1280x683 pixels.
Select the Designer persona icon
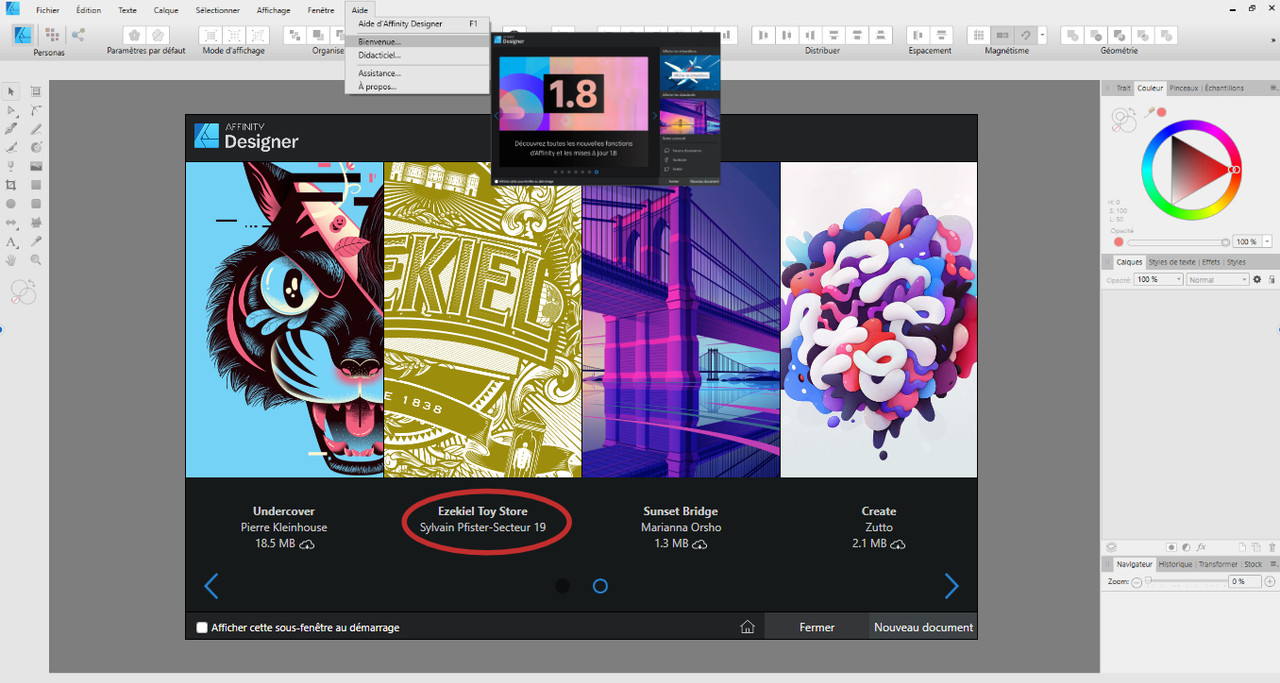(22, 35)
